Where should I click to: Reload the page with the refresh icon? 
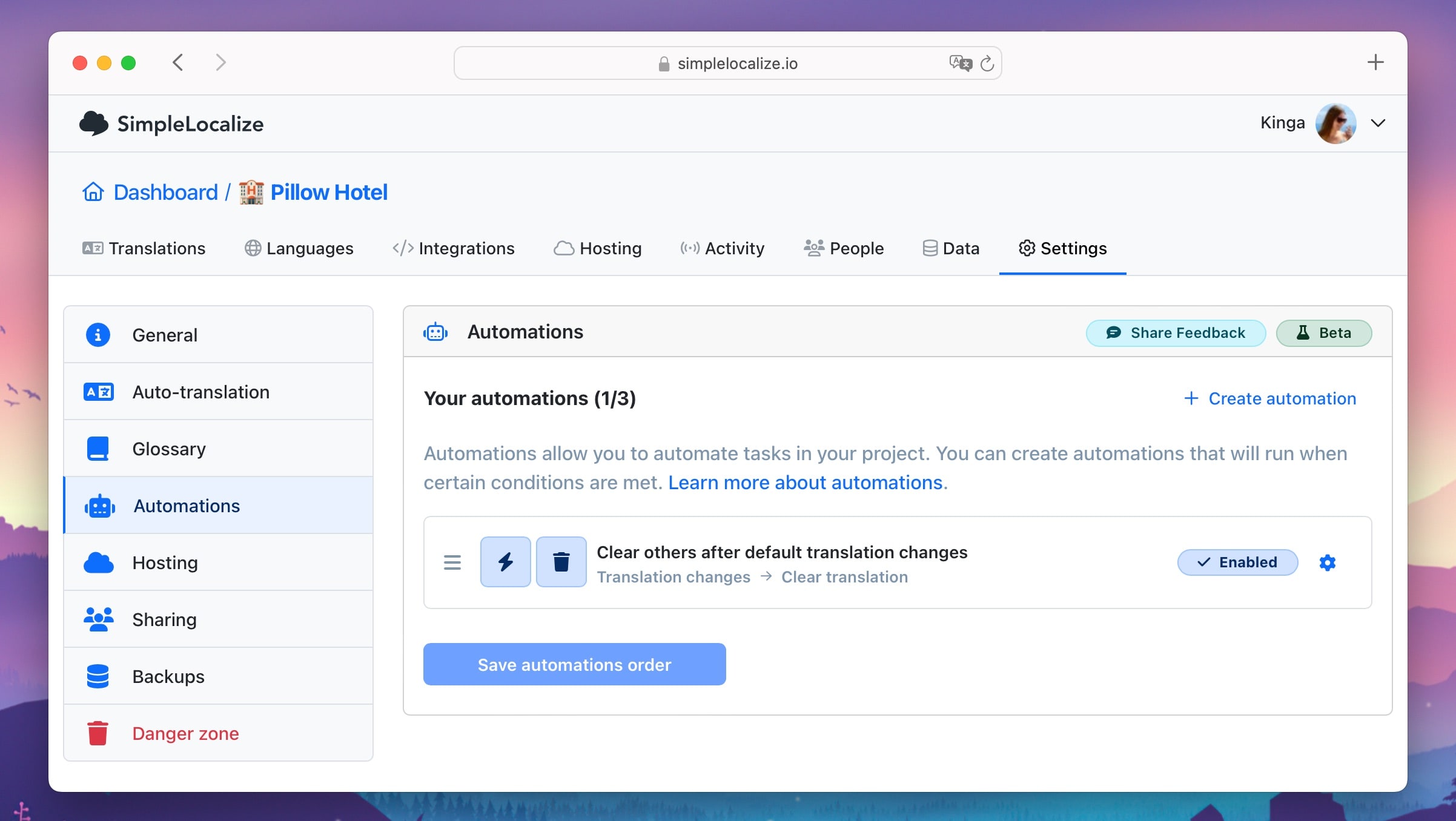click(987, 63)
